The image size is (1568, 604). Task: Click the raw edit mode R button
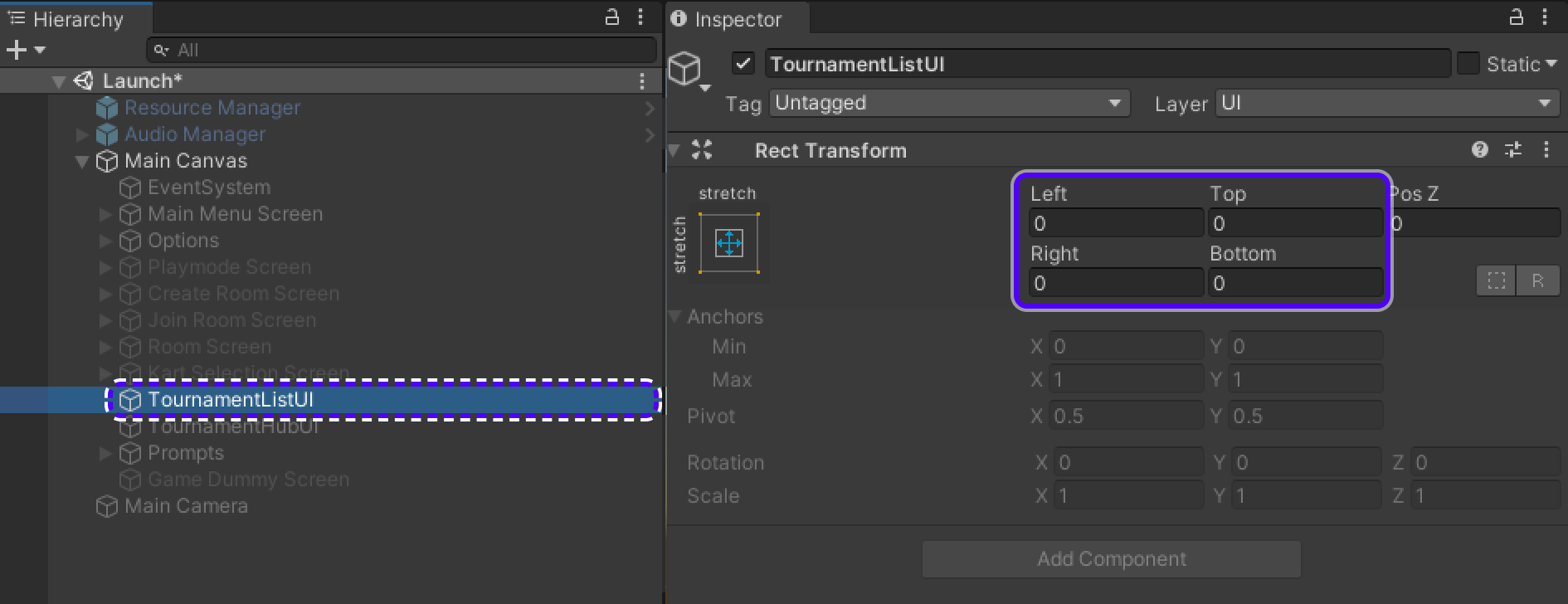(x=1537, y=280)
